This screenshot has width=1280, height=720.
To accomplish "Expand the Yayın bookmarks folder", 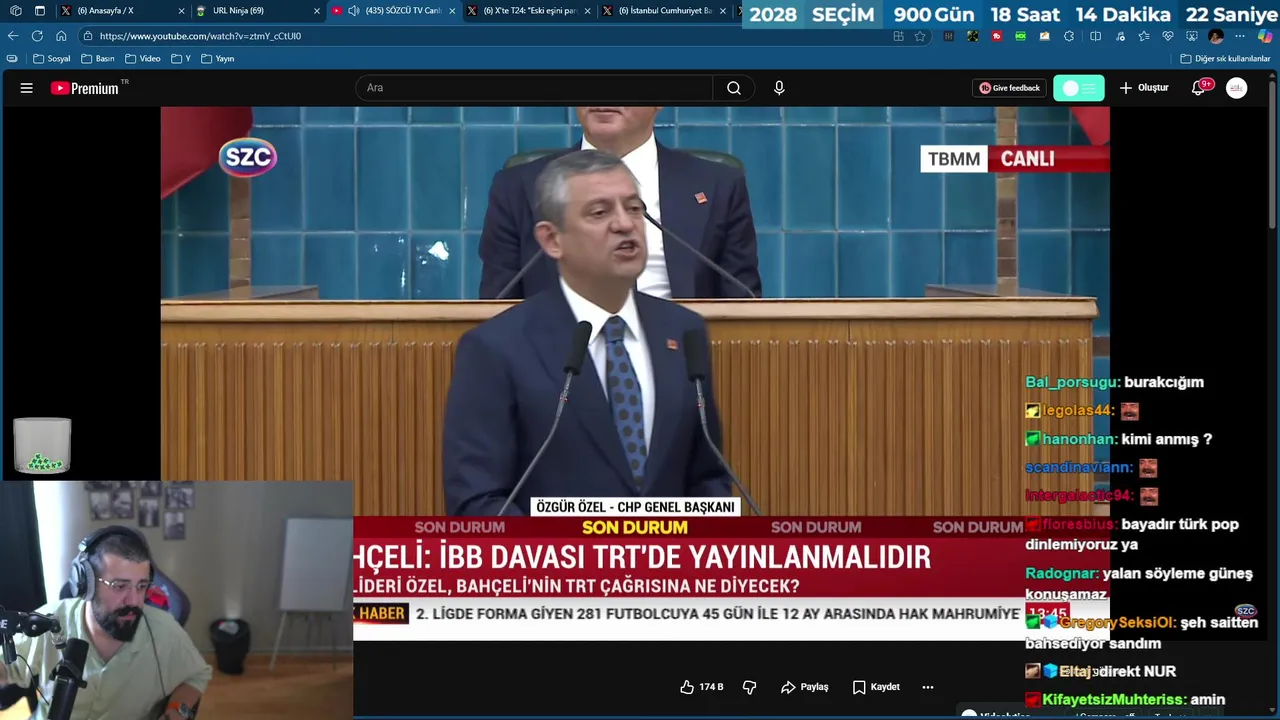I will [x=218, y=59].
